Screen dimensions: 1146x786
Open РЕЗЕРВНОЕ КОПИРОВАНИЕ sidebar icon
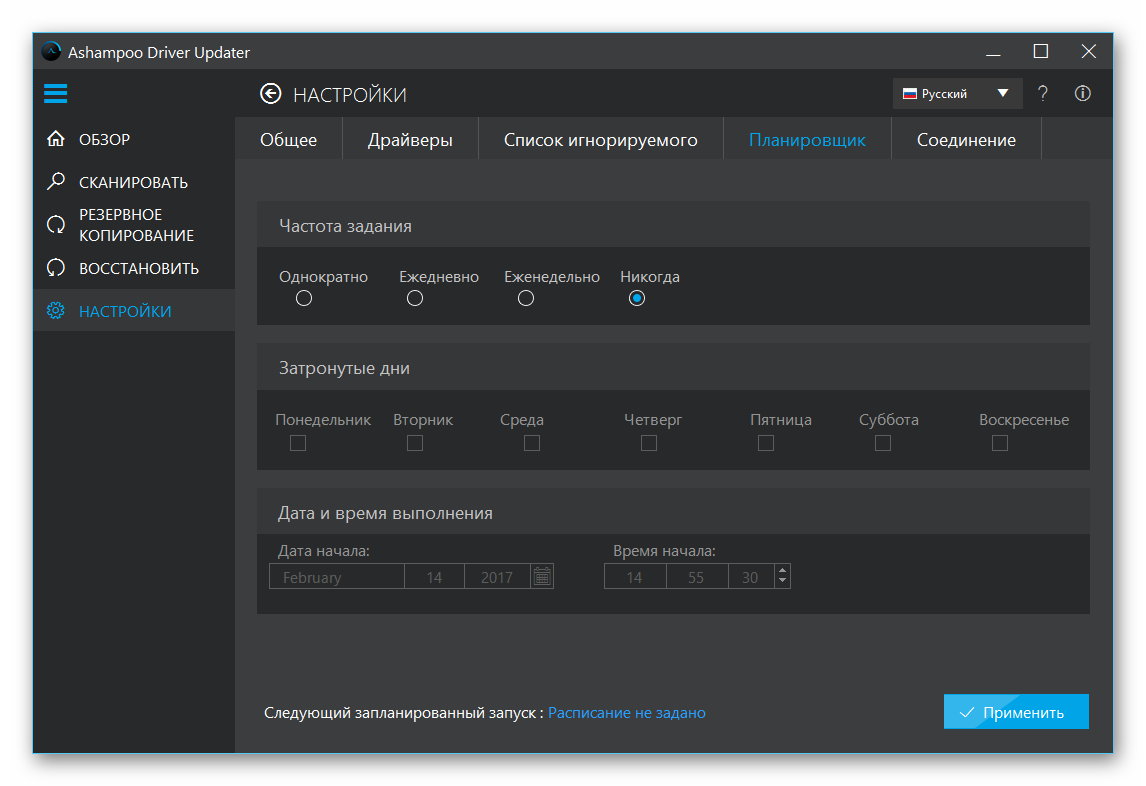pos(56,224)
